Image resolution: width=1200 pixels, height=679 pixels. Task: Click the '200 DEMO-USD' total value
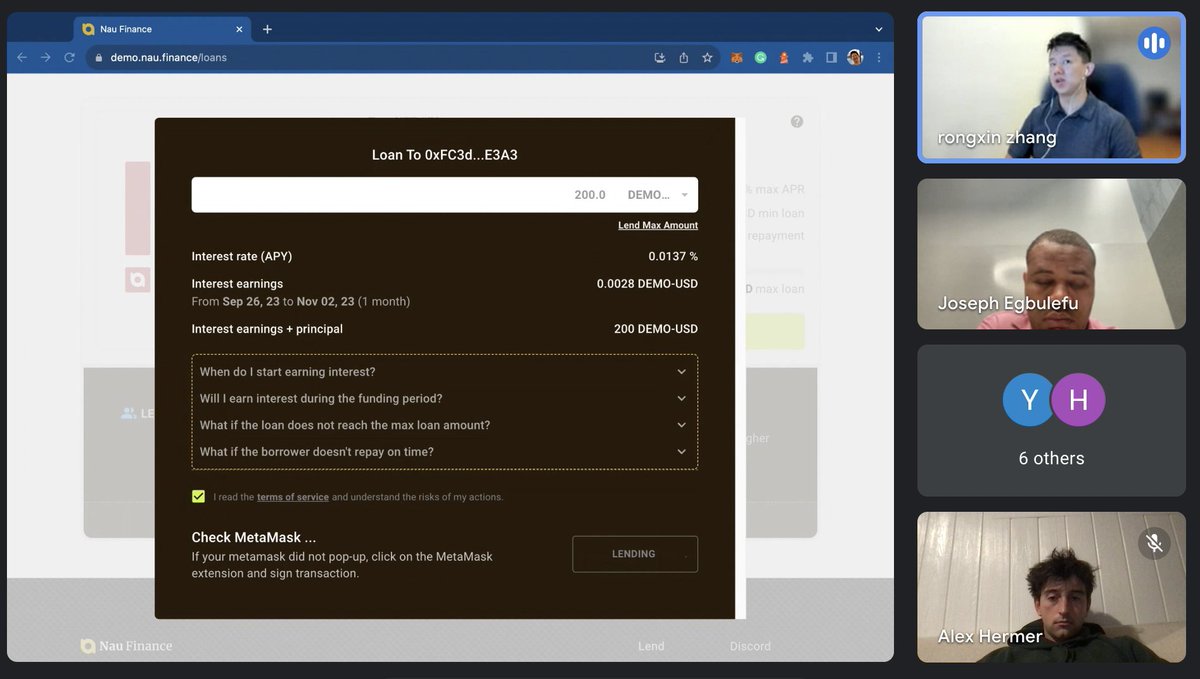click(656, 329)
